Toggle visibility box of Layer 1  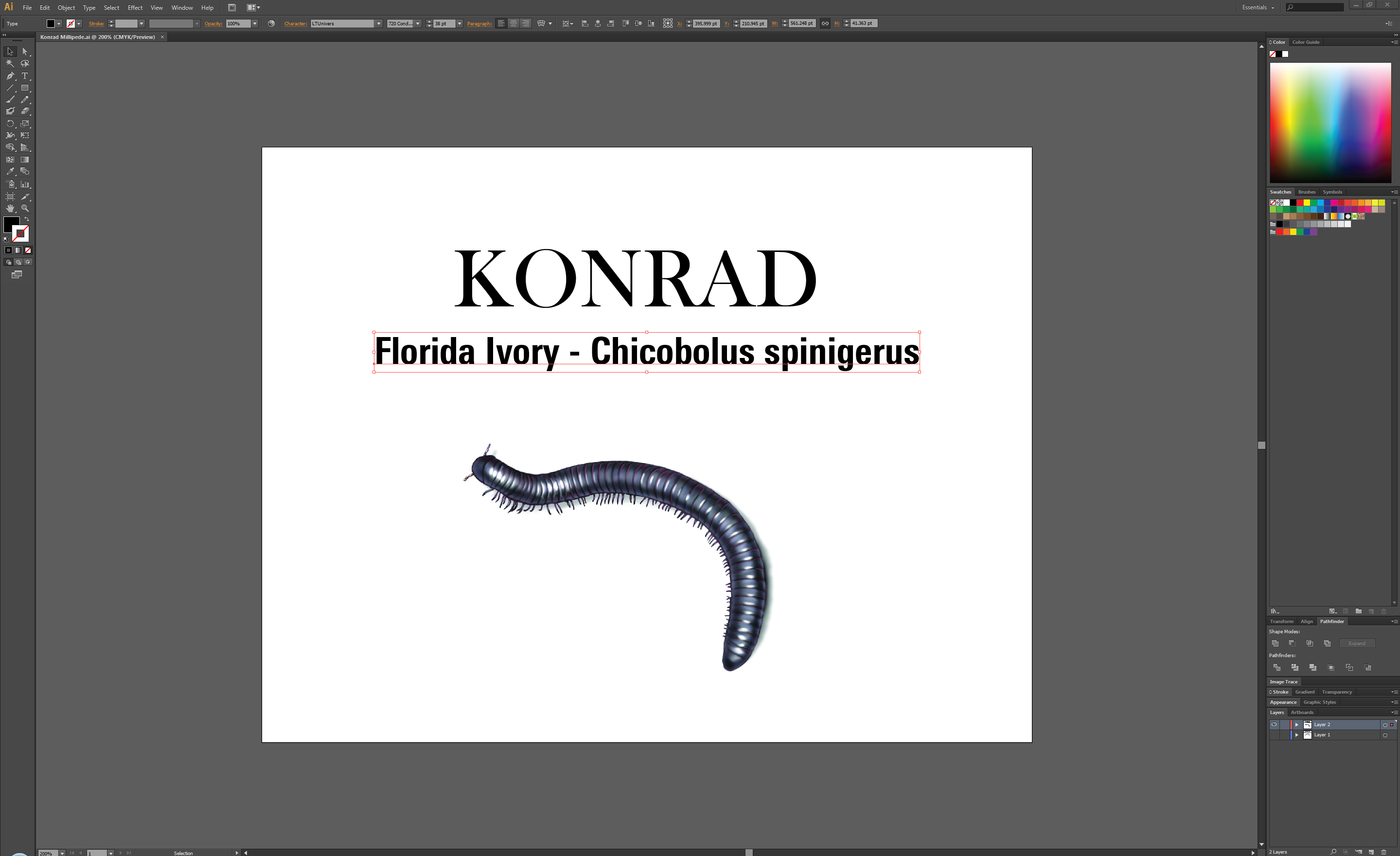pos(1274,735)
